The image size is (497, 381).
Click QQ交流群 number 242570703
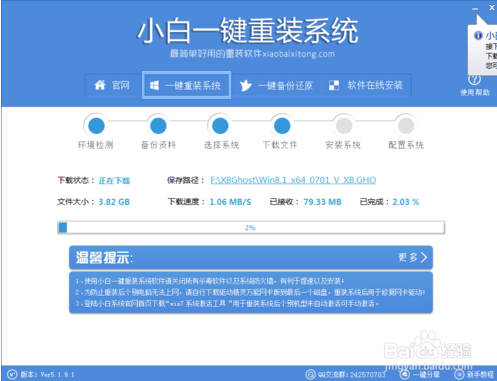coord(367,375)
